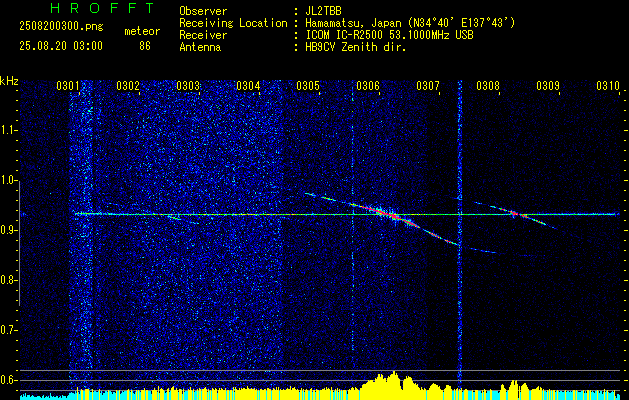This screenshot has height=400, width=629.
Task: Click the 1.1 kHz axis label
Action: 8,130
